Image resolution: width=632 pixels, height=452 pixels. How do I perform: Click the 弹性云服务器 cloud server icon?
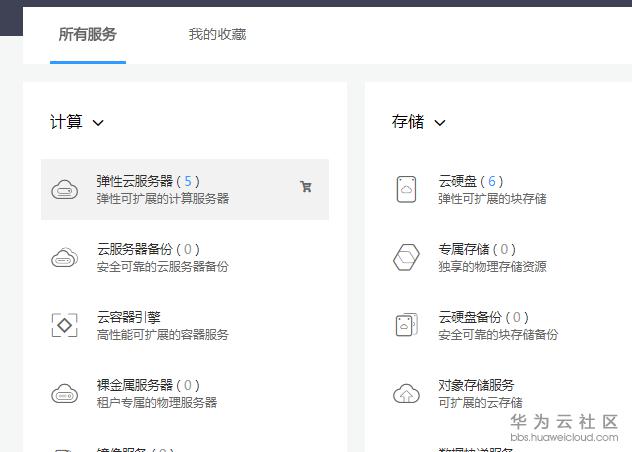[x=64, y=190]
